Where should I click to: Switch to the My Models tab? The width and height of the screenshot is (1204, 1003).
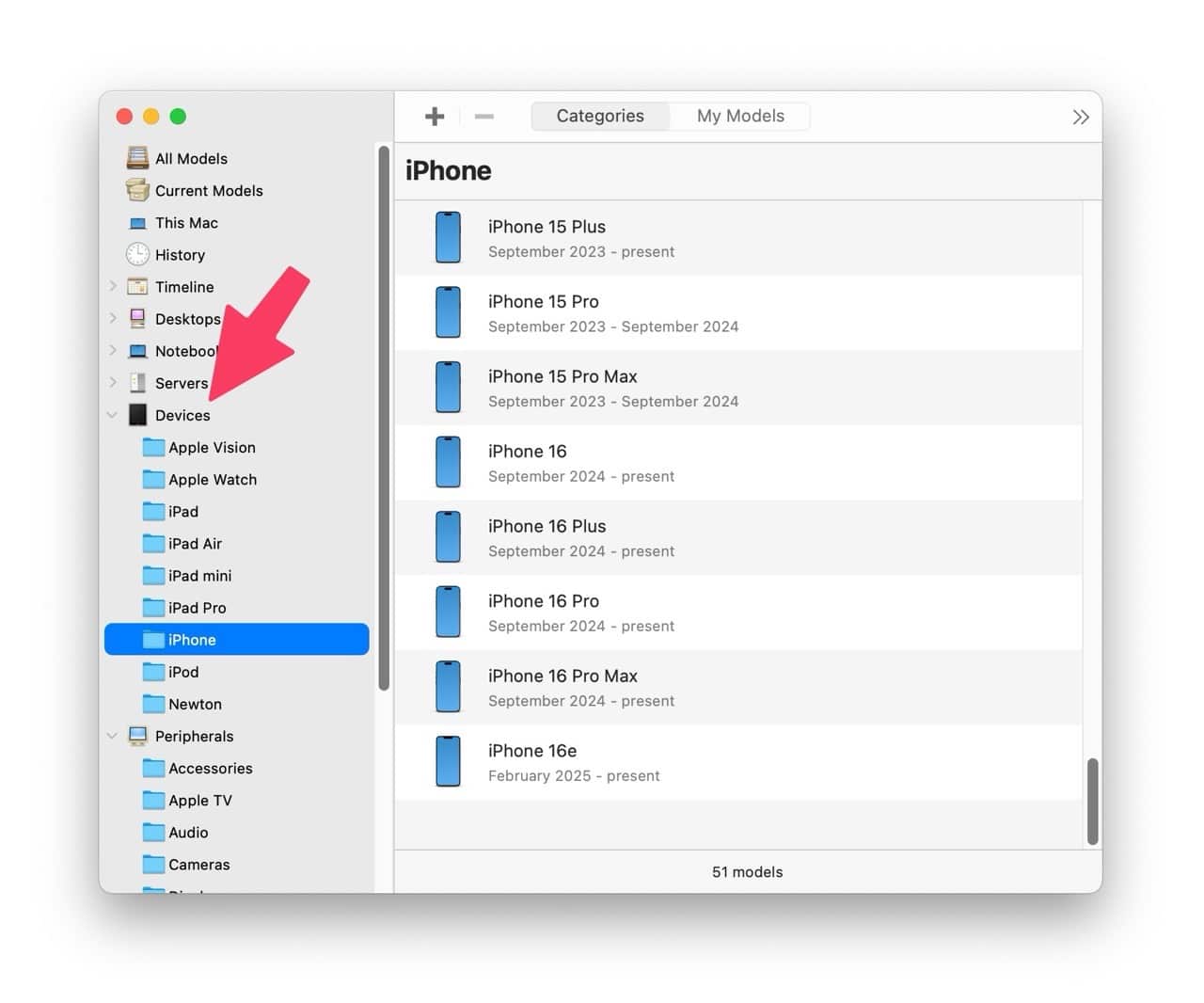pos(740,116)
